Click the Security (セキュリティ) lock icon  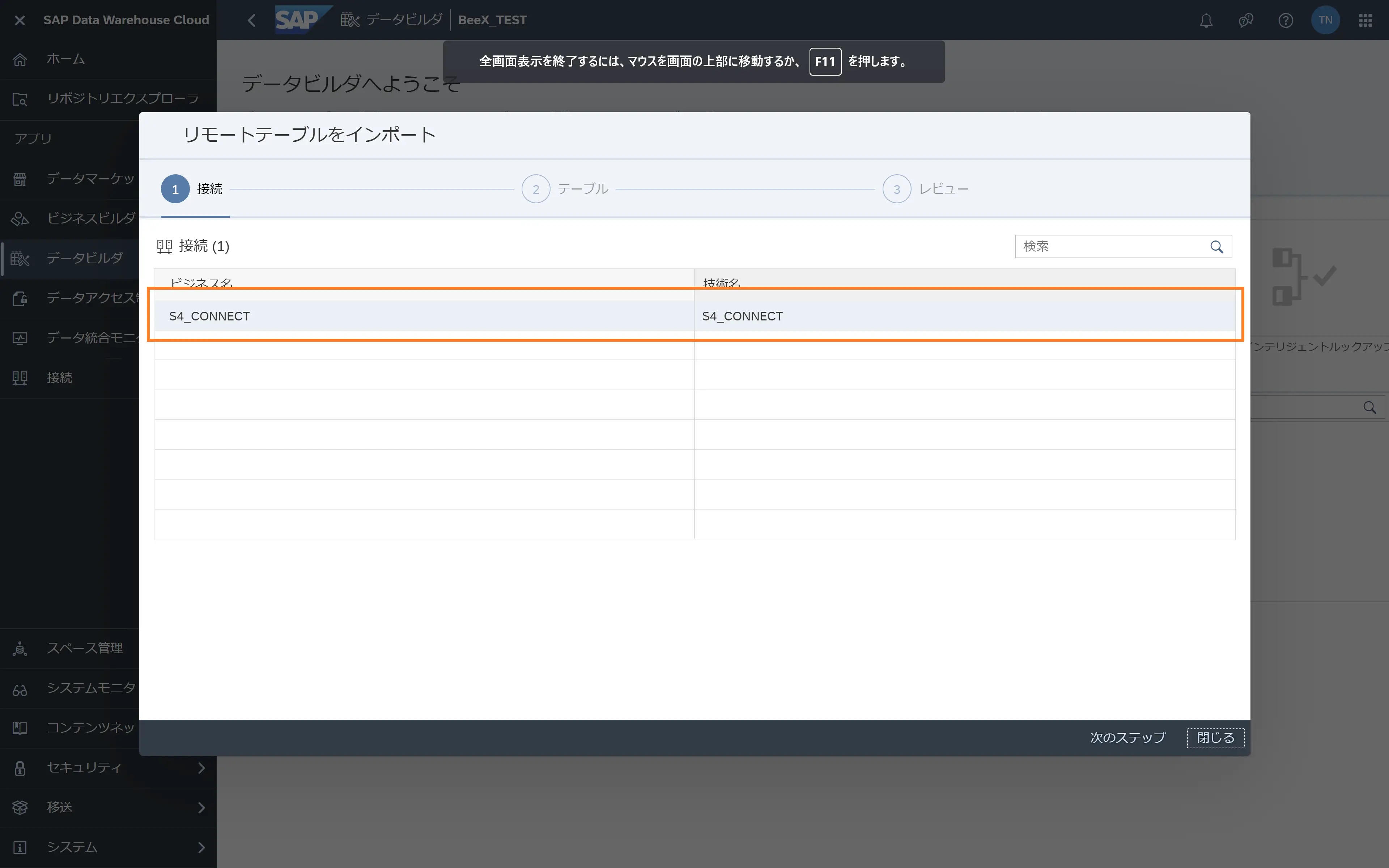(x=20, y=768)
